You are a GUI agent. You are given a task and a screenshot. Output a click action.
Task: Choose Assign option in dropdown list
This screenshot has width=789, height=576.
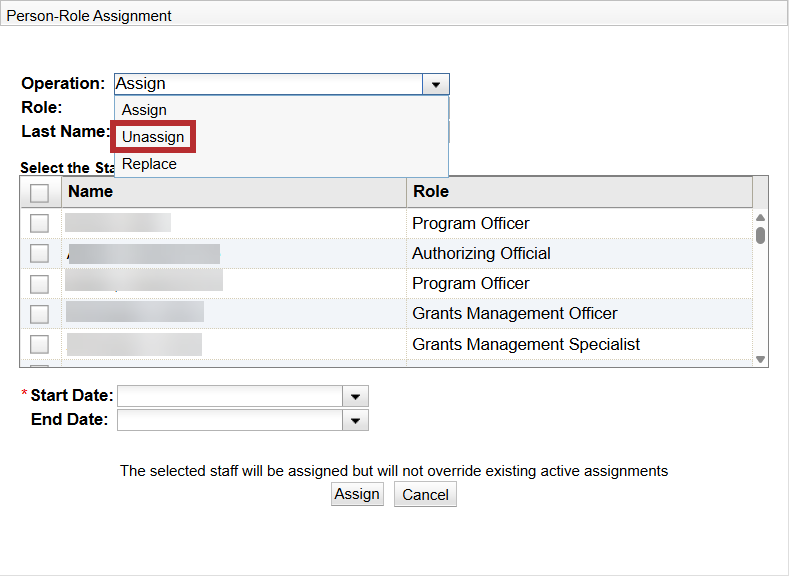[144, 110]
